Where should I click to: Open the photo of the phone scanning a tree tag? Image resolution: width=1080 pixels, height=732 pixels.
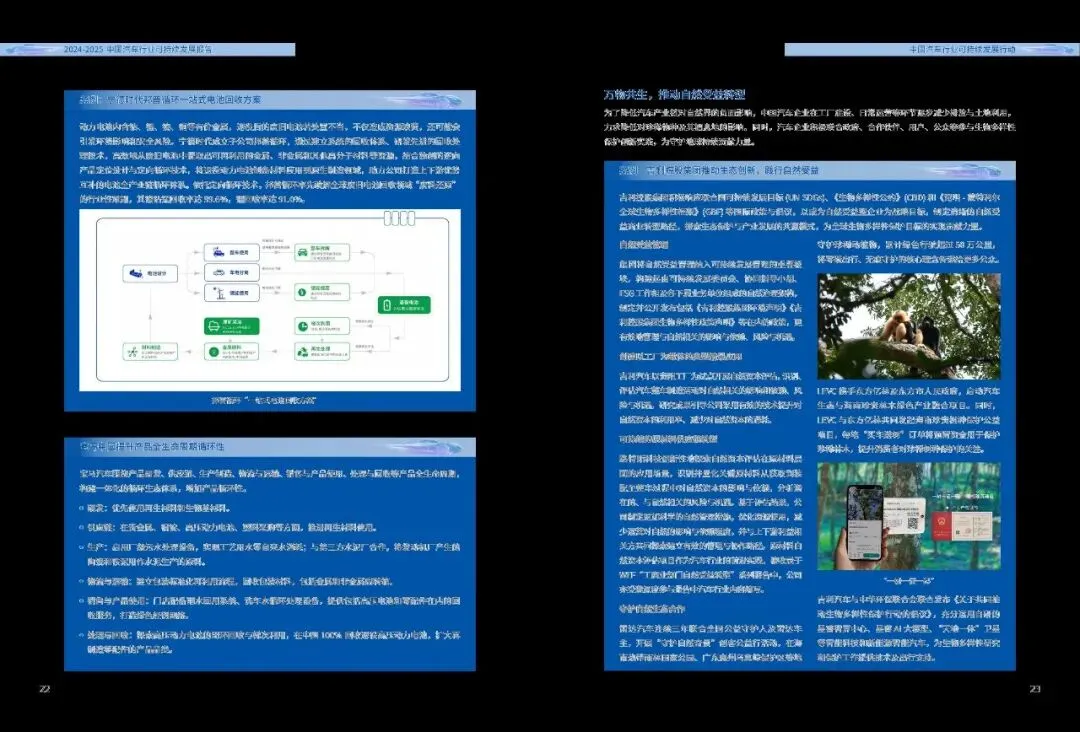[908, 516]
